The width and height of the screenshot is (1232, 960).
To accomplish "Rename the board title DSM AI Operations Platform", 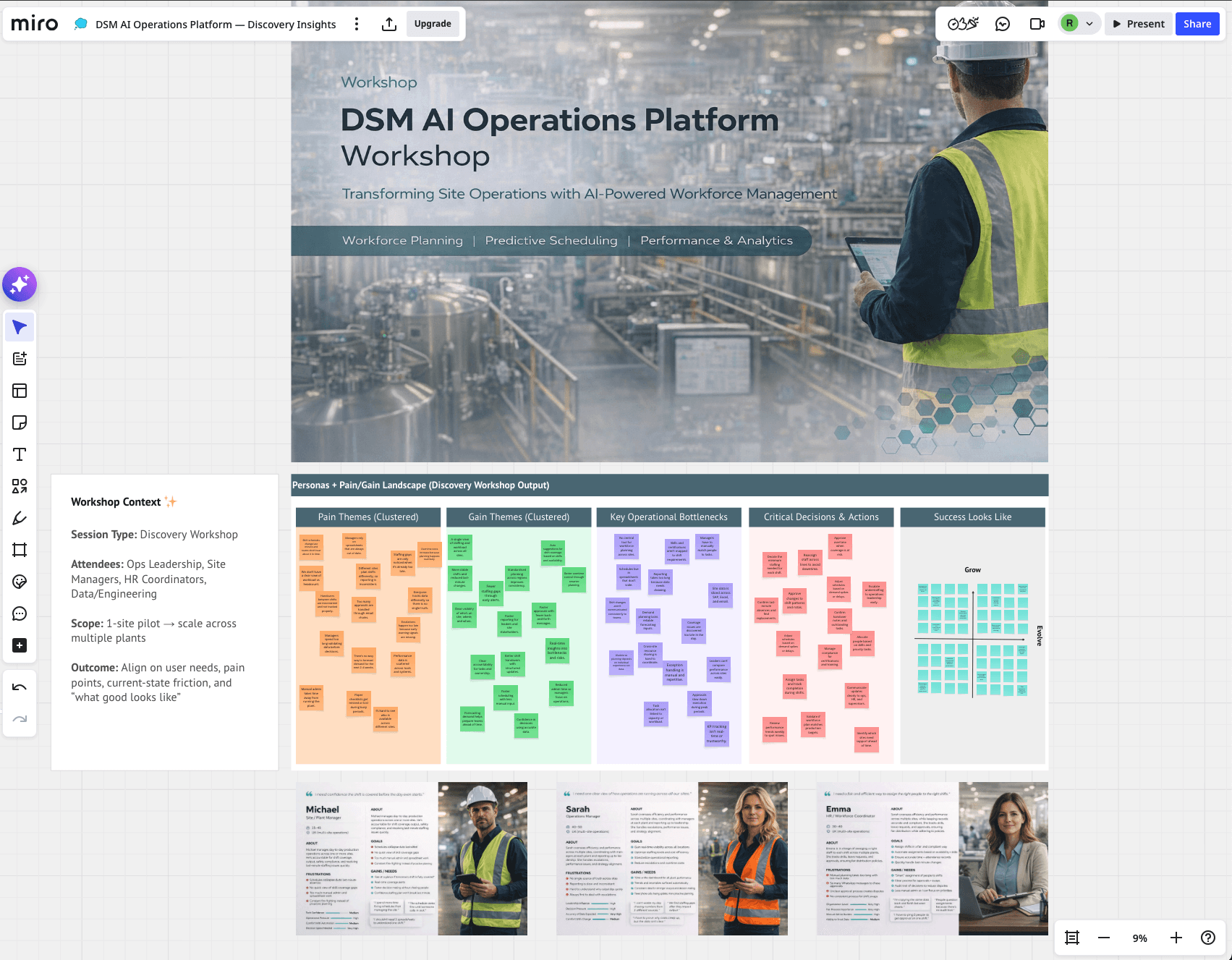I will [x=216, y=25].
